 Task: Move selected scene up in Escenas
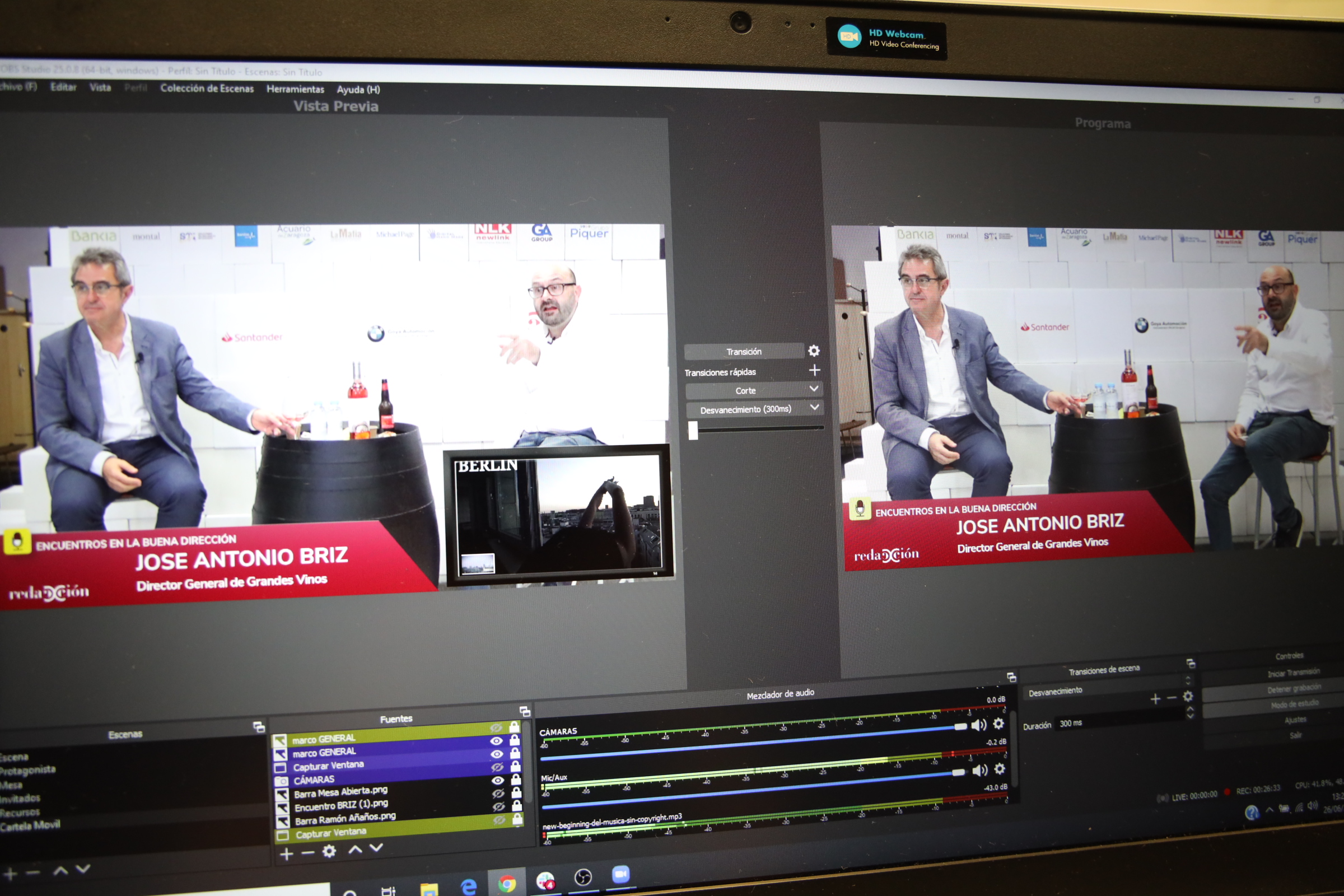point(60,871)
